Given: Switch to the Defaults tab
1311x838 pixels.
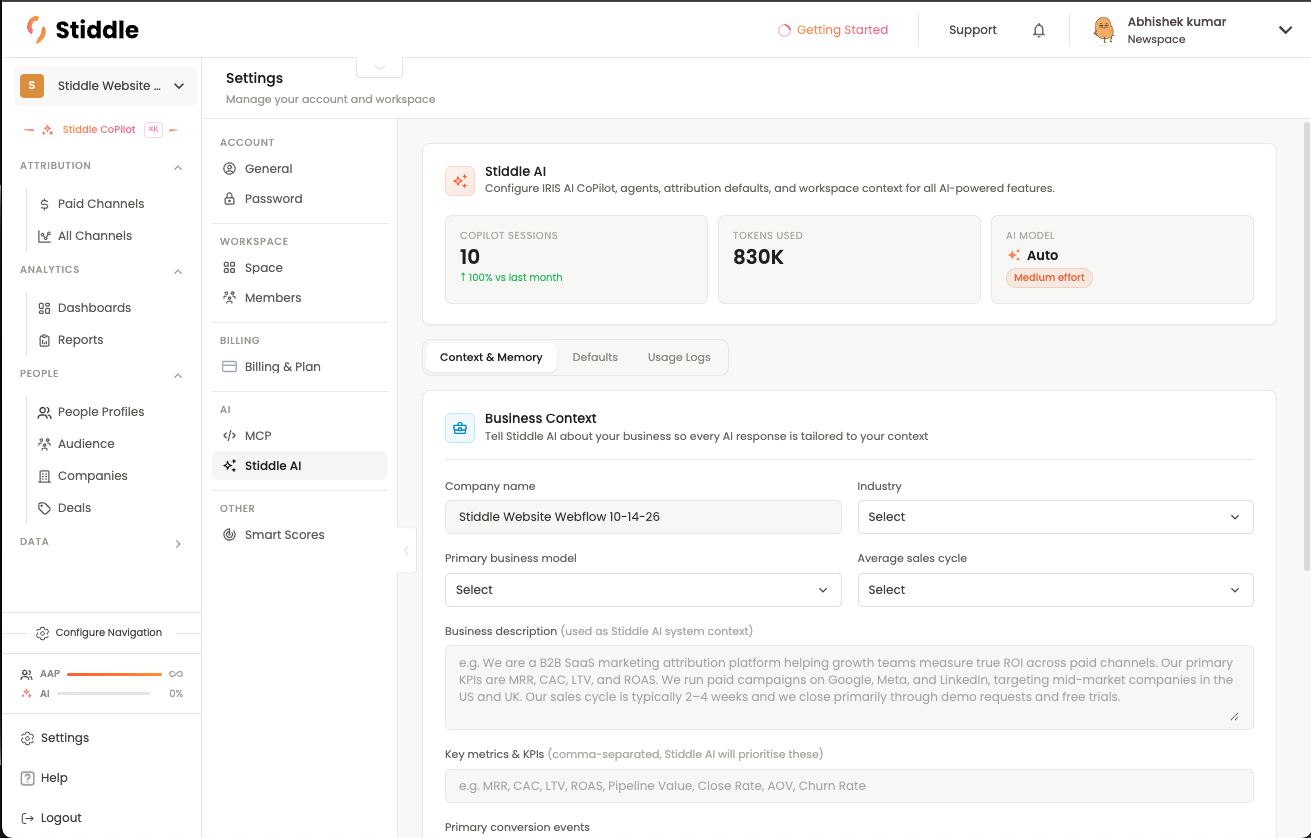Looking at the screenshot, I should click(595, 357).
